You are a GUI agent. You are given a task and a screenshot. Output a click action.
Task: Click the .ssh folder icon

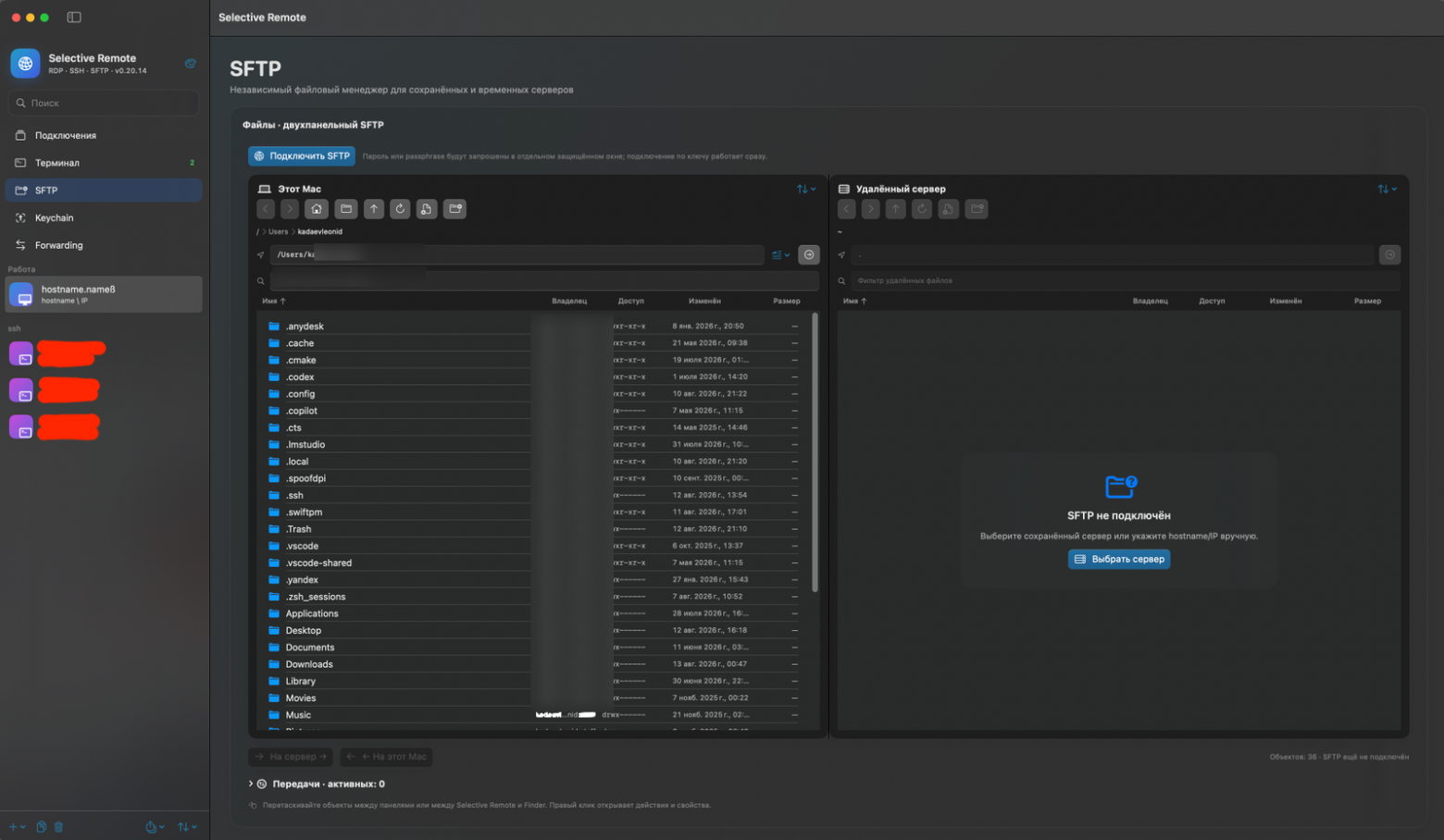click(274, 495)
